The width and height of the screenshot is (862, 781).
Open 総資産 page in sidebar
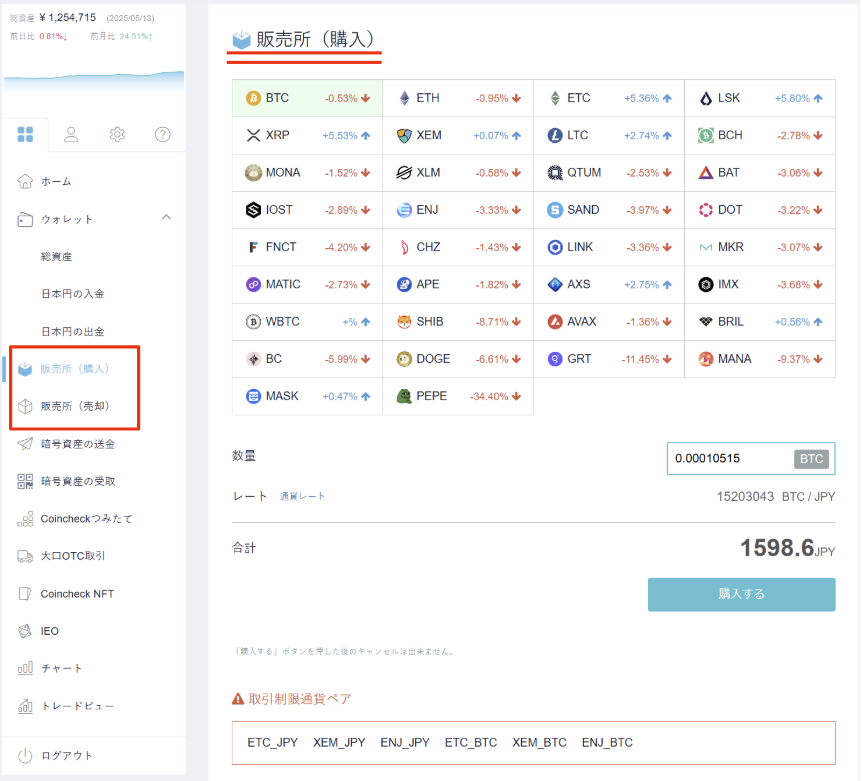[x=56, y=257]
